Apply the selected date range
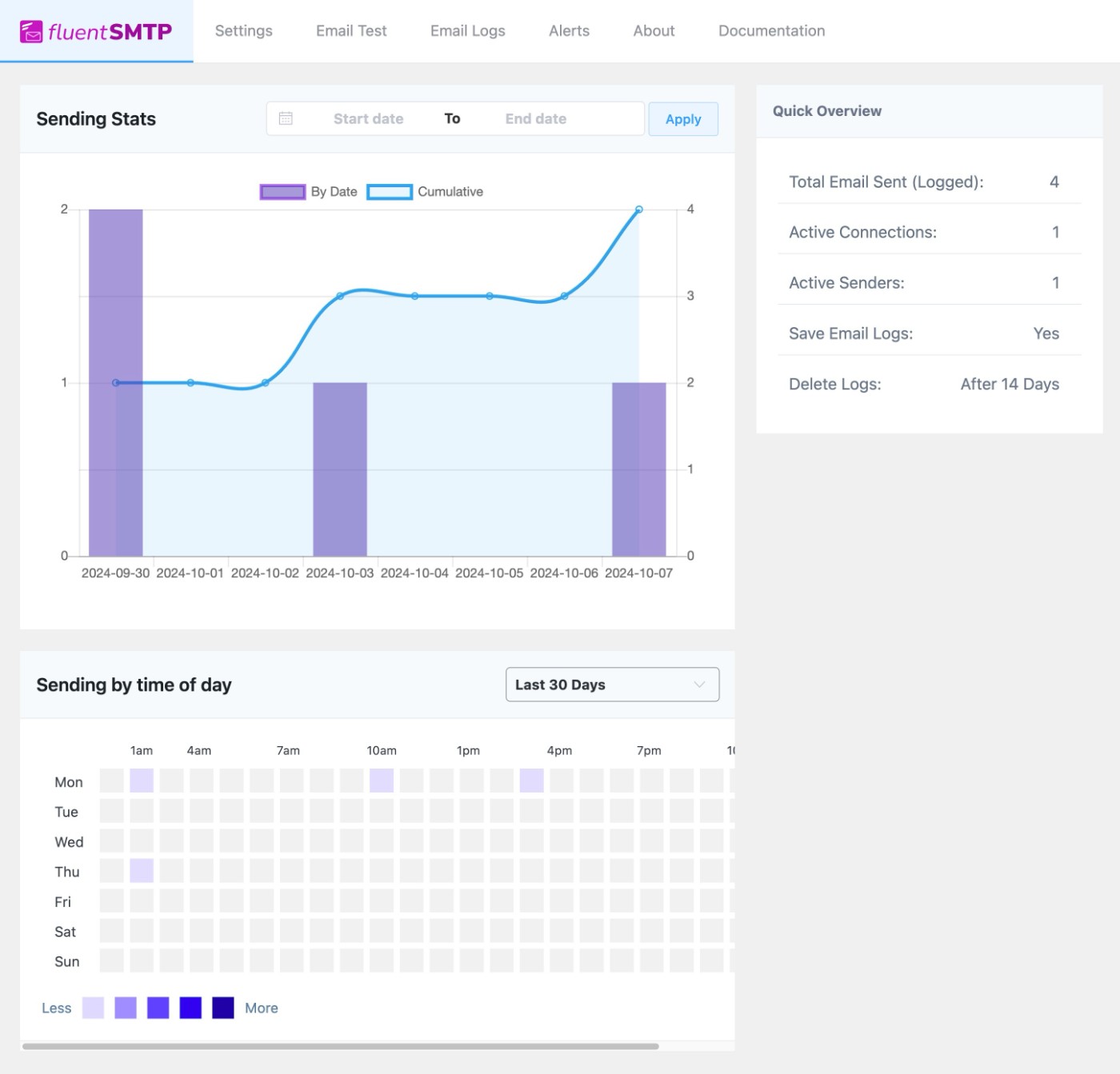The width and height of the screenshot is (1120, 1074). (683, 118)
